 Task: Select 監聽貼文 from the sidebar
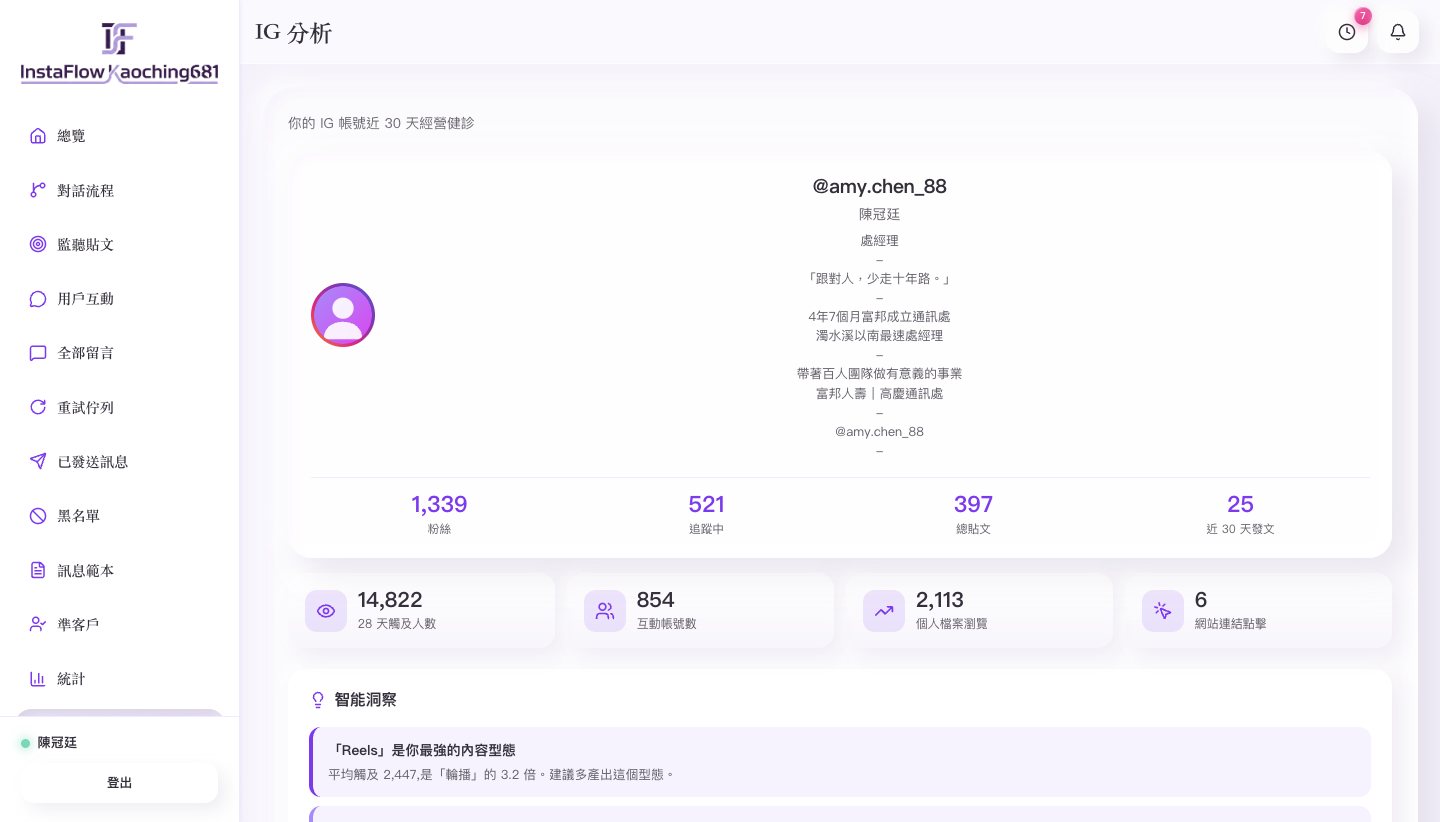pos(119,244)
